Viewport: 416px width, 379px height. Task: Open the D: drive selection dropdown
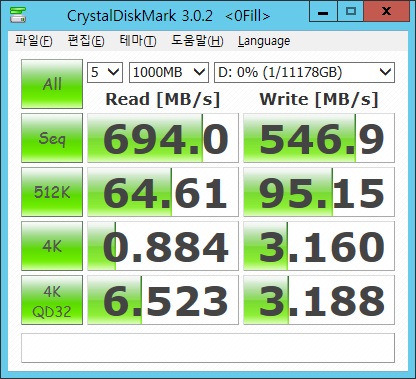304,72
